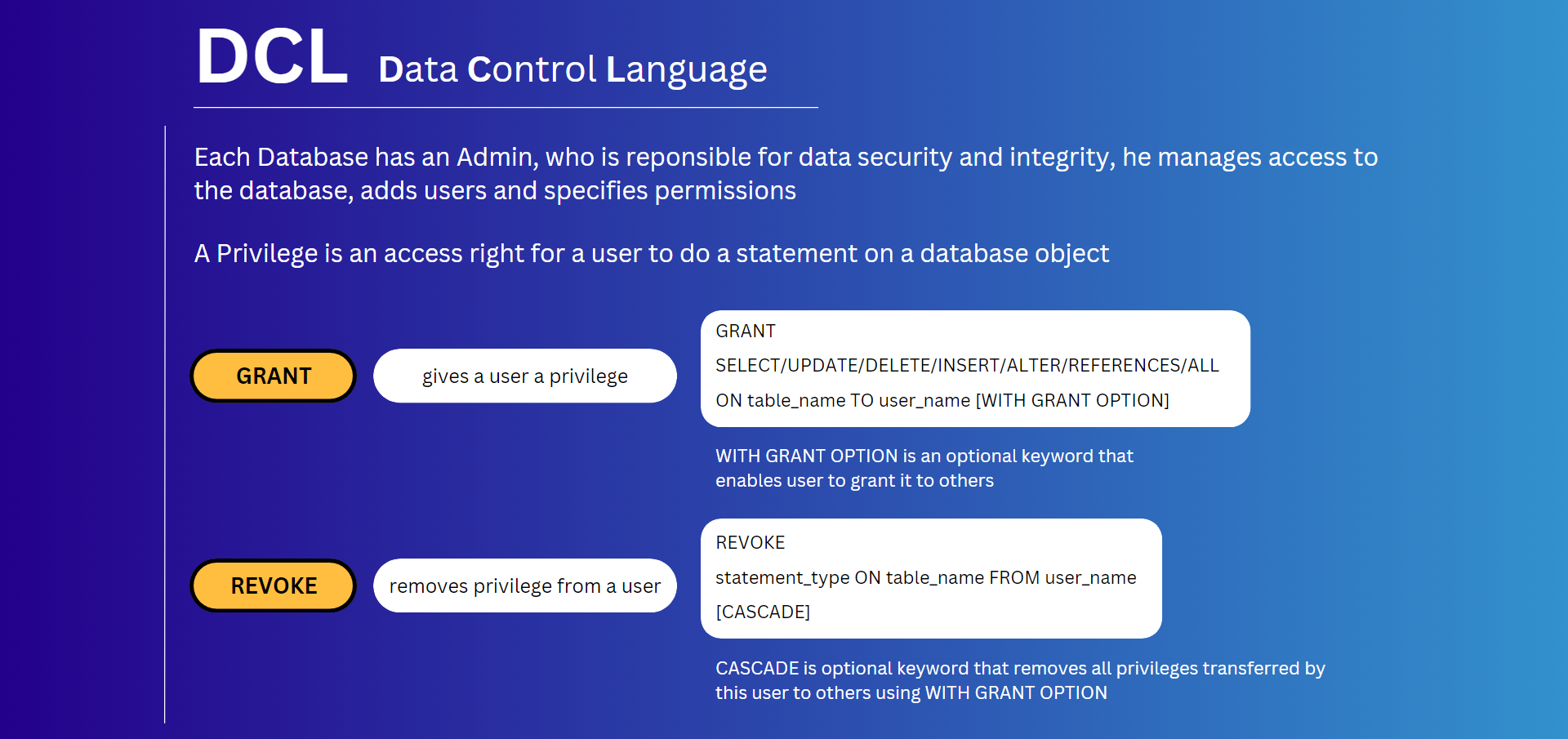The height and width of the screenshot is (739, 1568).
Task: Click the WITH GRANT OPTION explanation note
Action: 924,456
